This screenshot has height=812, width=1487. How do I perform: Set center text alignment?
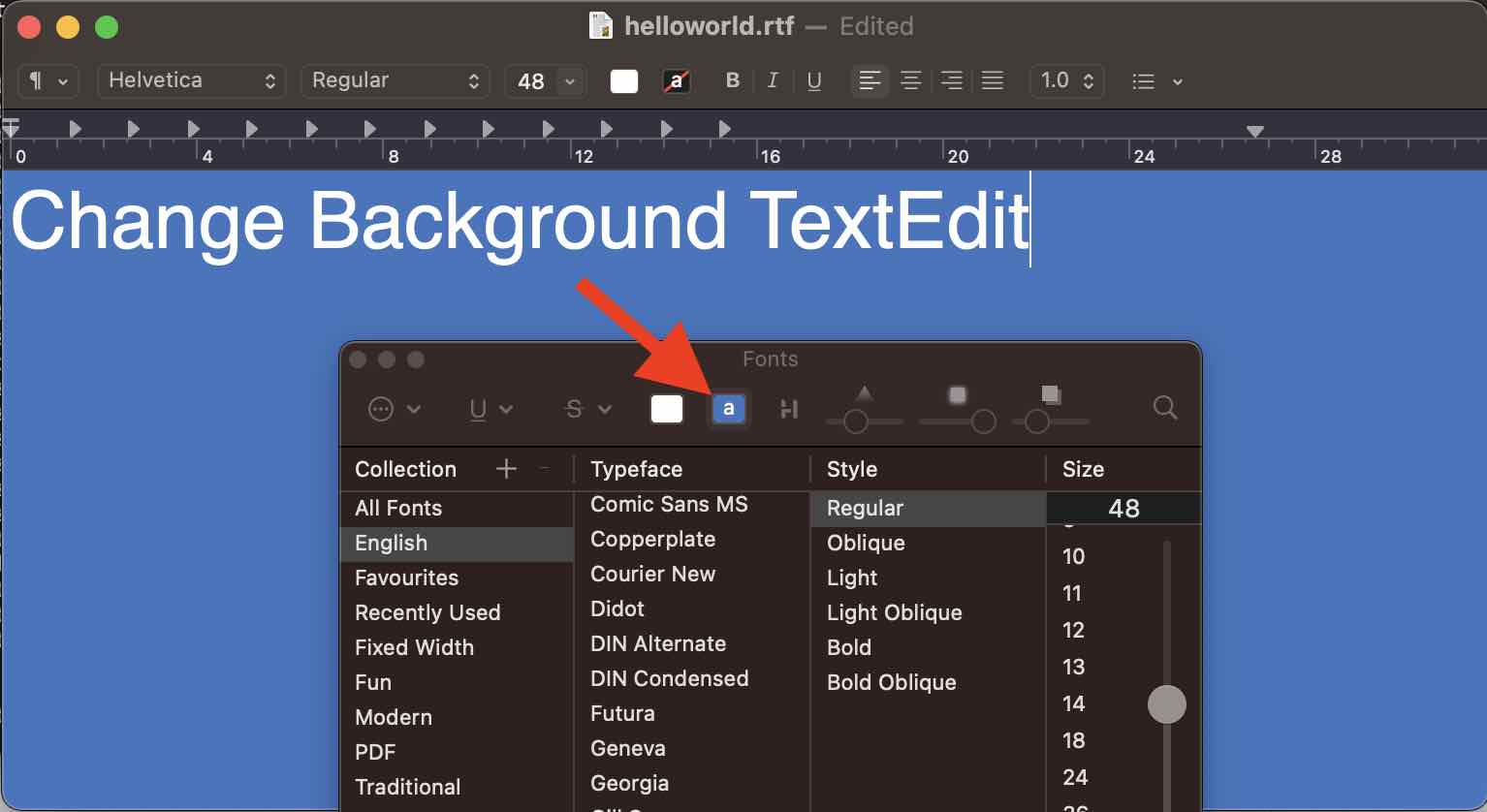pos(910,80)
